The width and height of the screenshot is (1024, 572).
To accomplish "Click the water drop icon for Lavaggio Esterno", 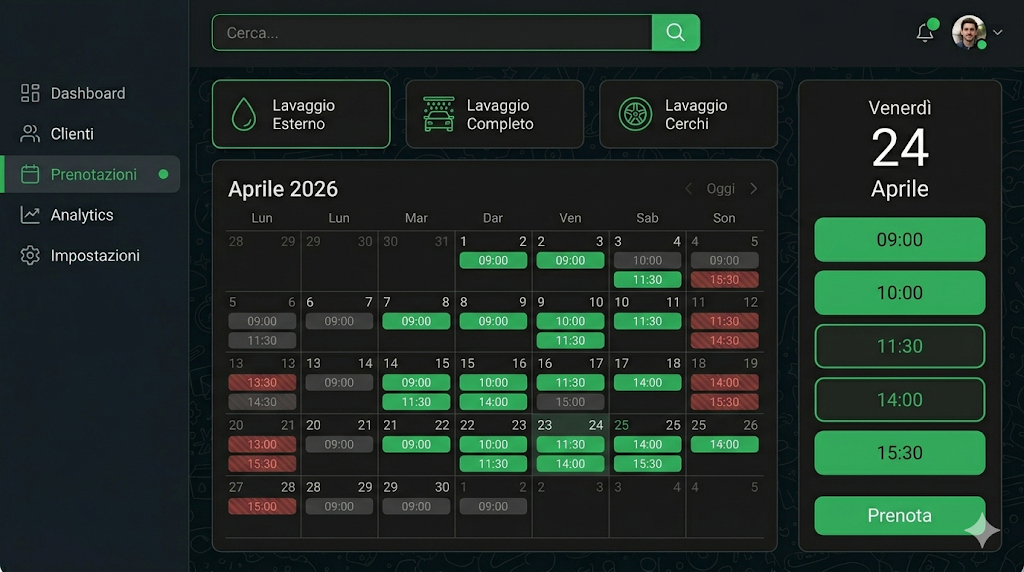I will (x=244, y=114).
